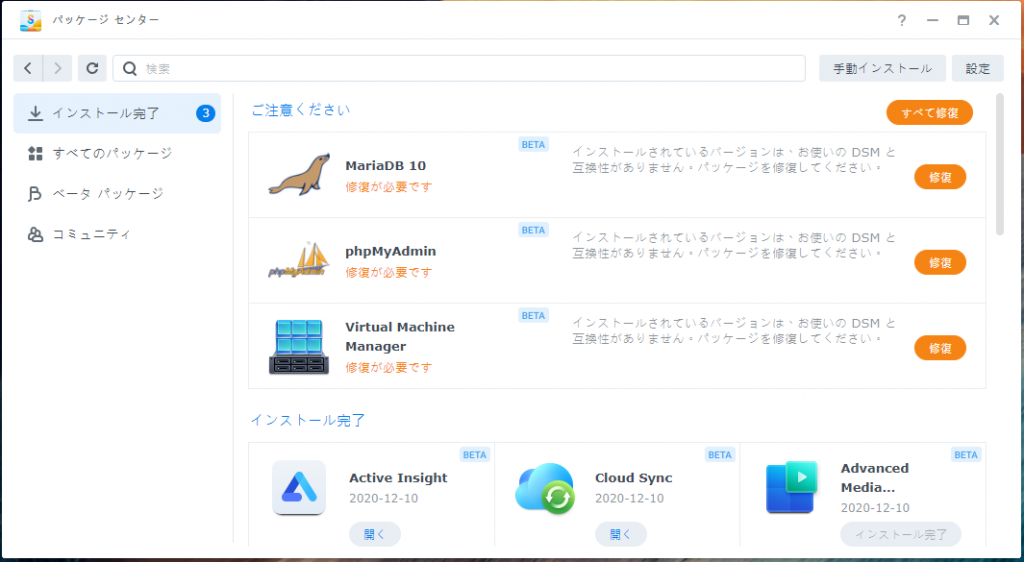1024x562 pixels.
Task: Click 修復が必要です under Virtual Machine Manager
Action: [389, 367]
